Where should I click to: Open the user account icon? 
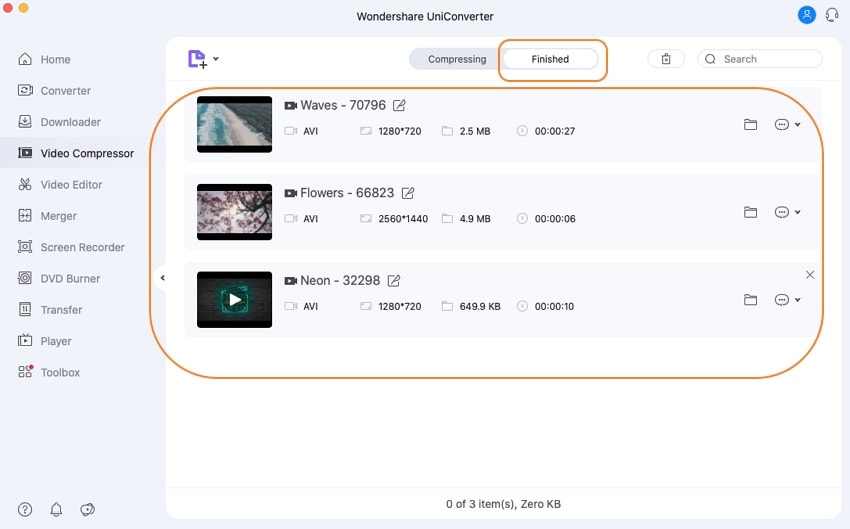pos(807,15)
